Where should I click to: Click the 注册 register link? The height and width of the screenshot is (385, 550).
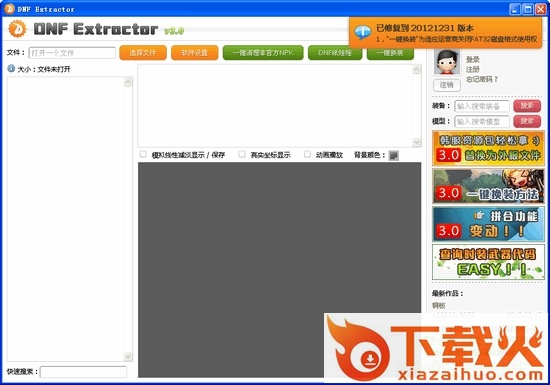point(472,69)
